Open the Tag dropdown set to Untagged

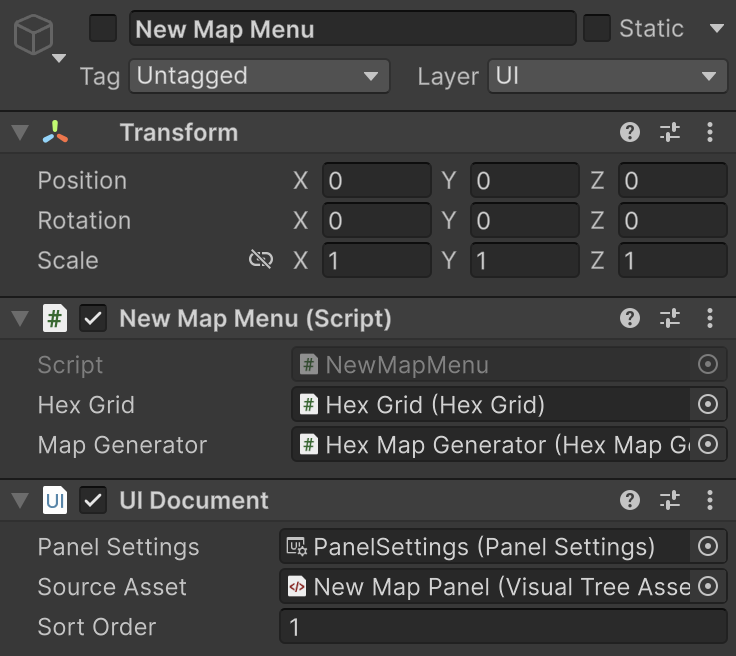[x=259, y=76]
